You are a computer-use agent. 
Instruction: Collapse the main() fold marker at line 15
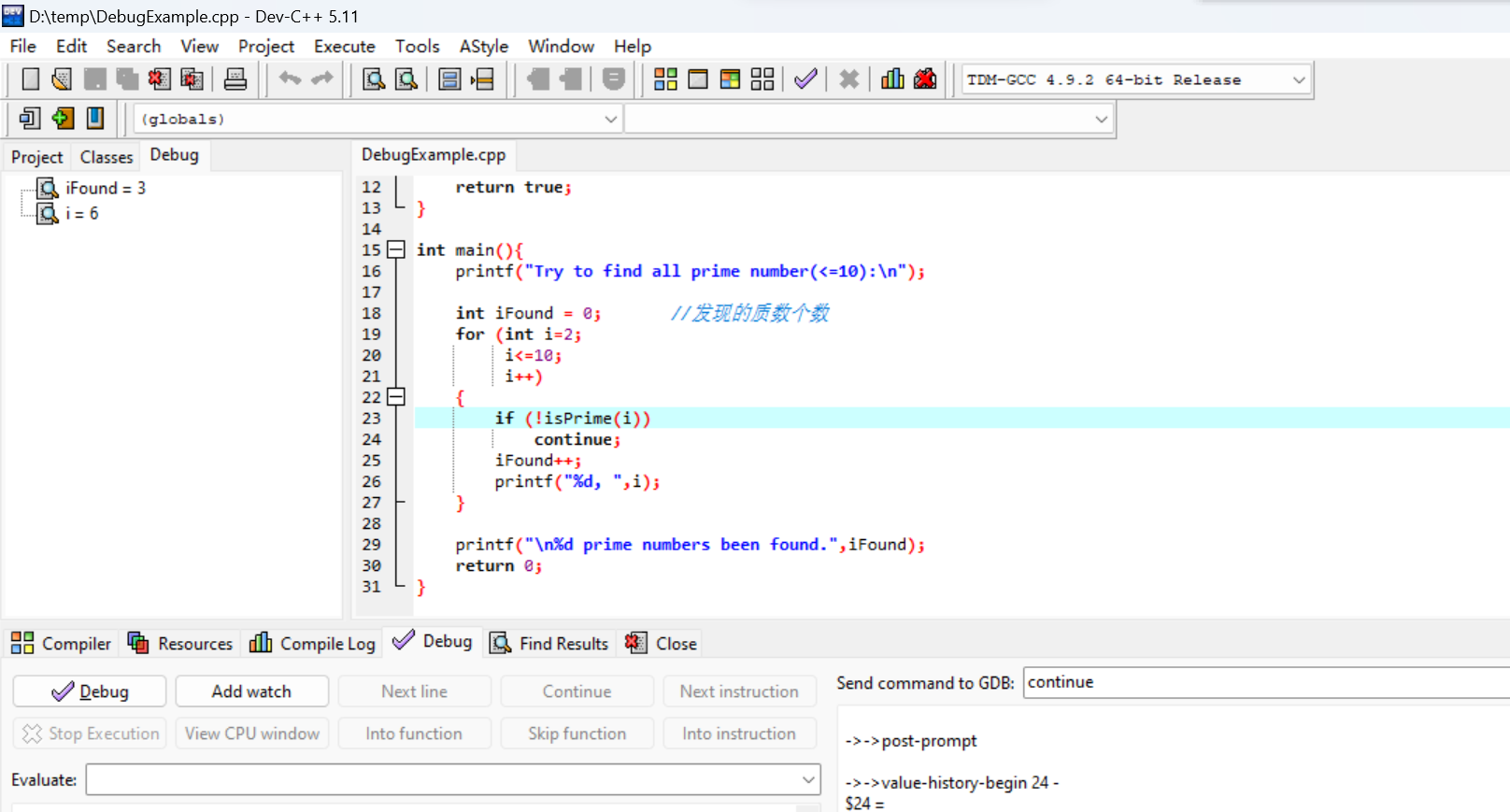pyautogui.click(x=396, y=249)
